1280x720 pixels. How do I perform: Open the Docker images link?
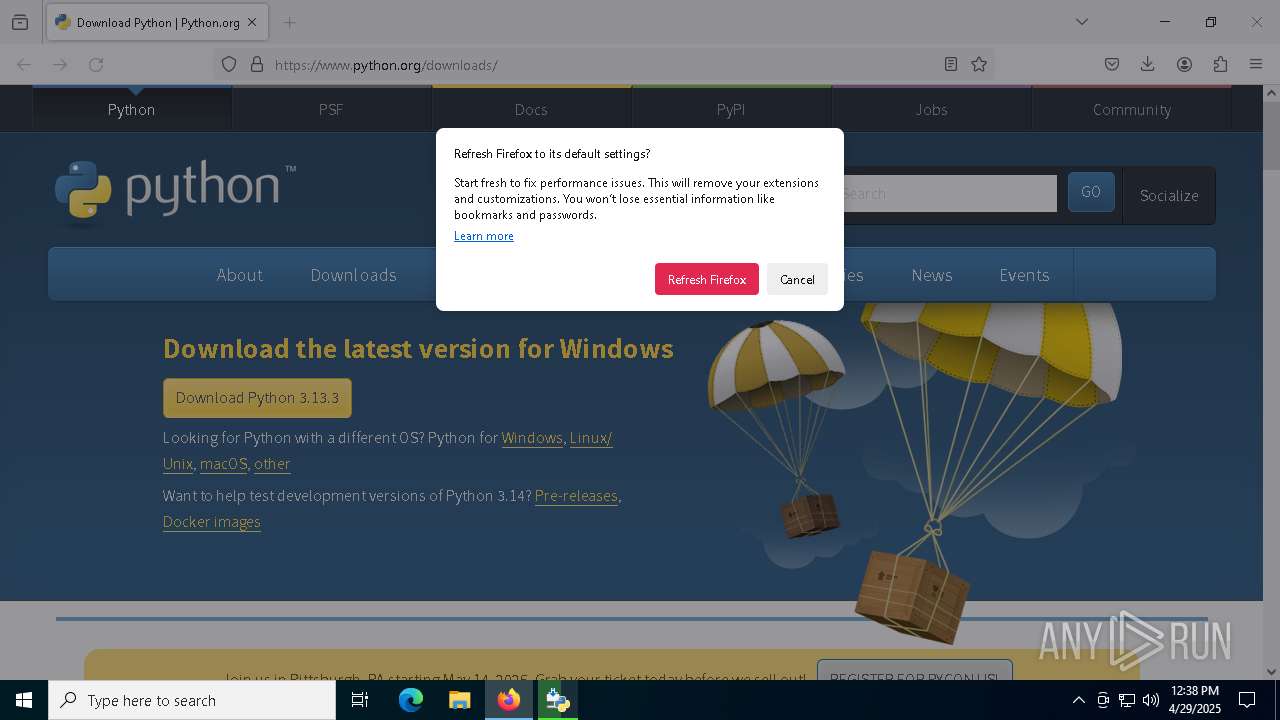(x=211, y=522)
